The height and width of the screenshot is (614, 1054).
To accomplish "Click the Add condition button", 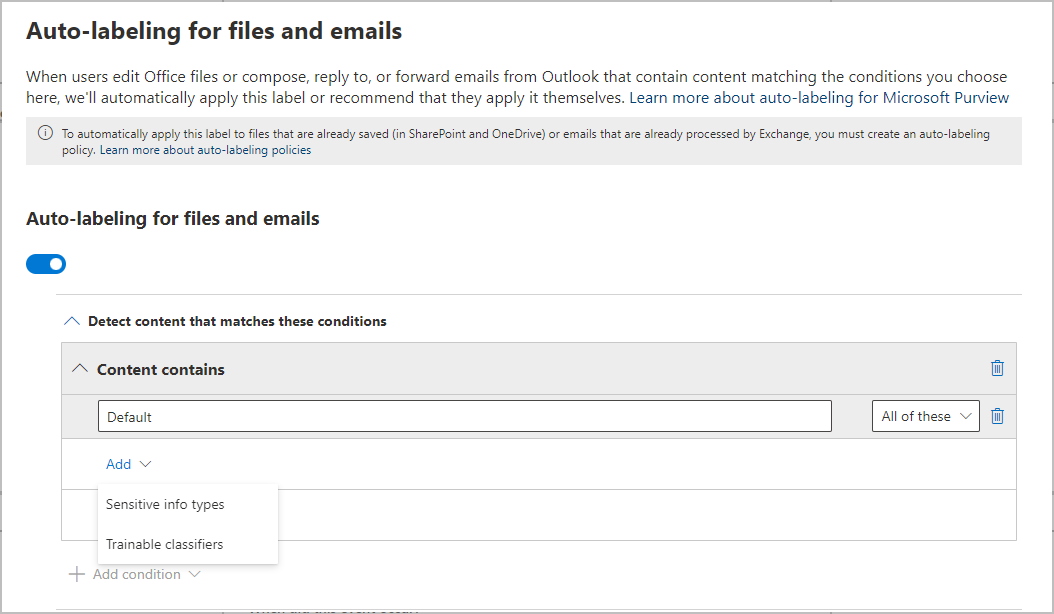I will point(136,574).
